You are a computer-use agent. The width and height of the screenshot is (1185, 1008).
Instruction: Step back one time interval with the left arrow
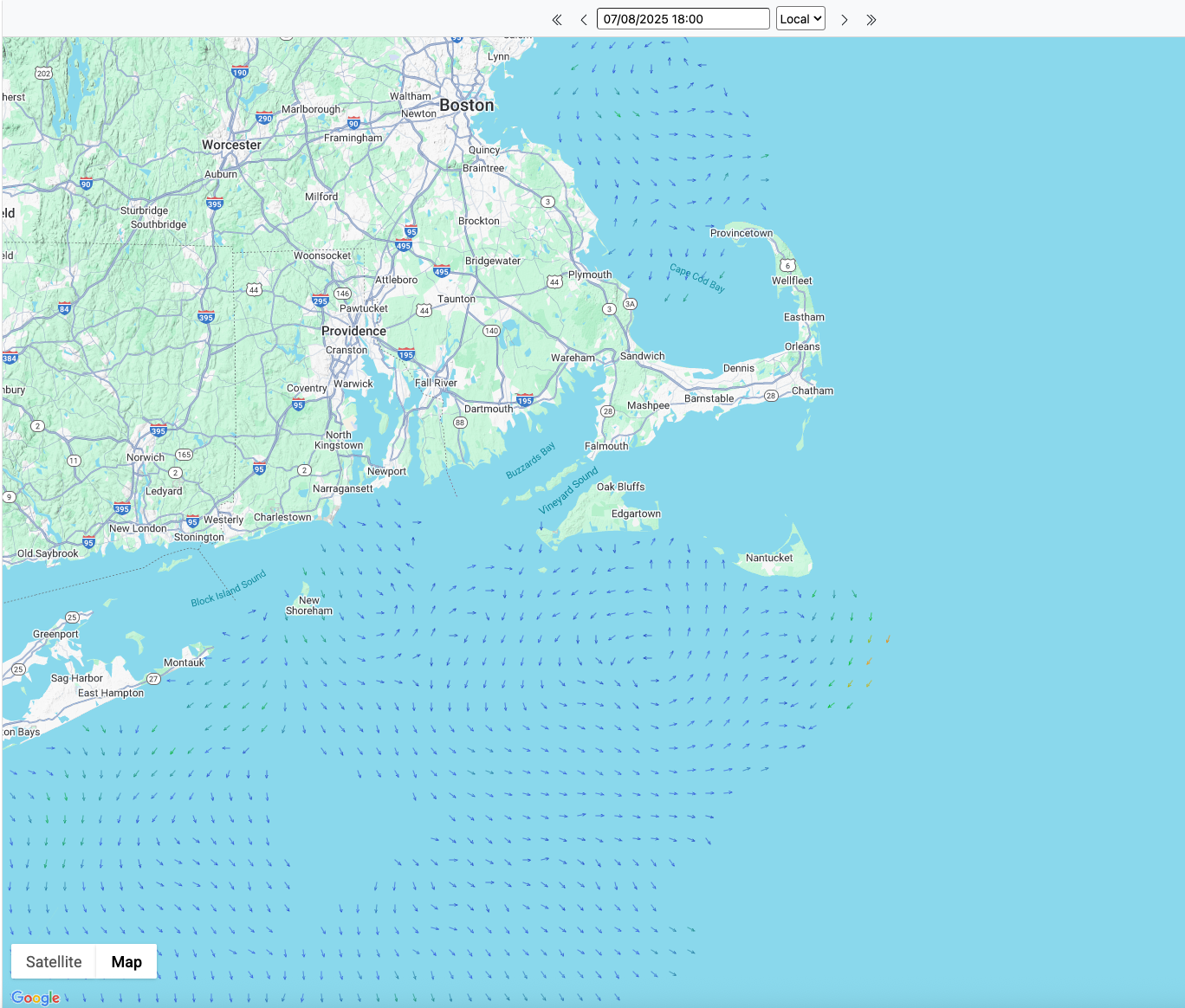(x=583, y=18)
